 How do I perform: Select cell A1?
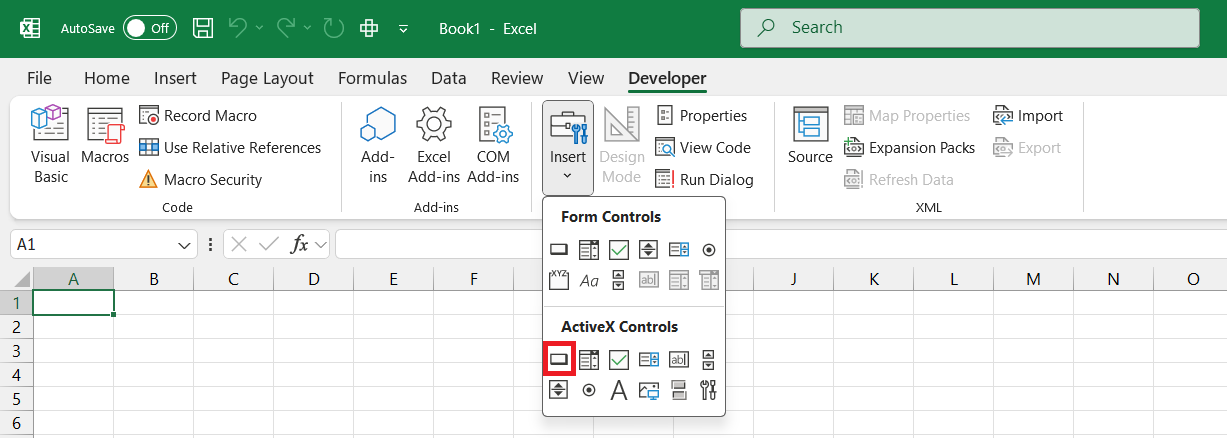click(73, 303)
